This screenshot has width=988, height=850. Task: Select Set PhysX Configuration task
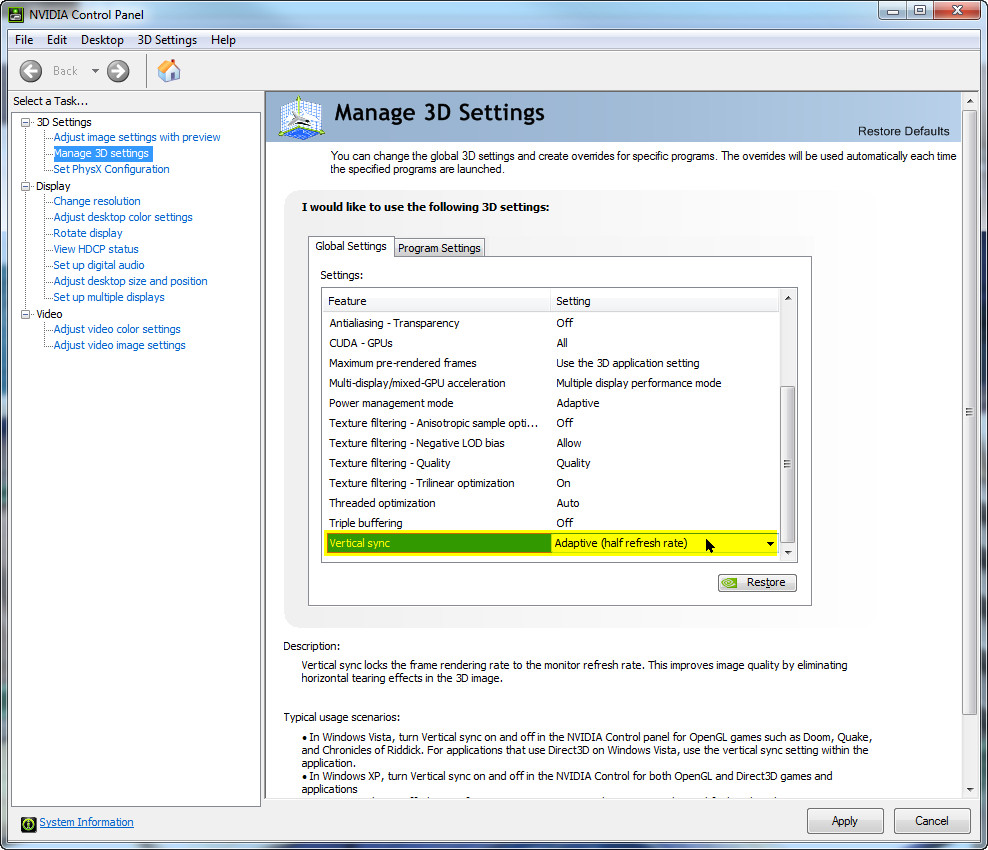pos(111,169)
